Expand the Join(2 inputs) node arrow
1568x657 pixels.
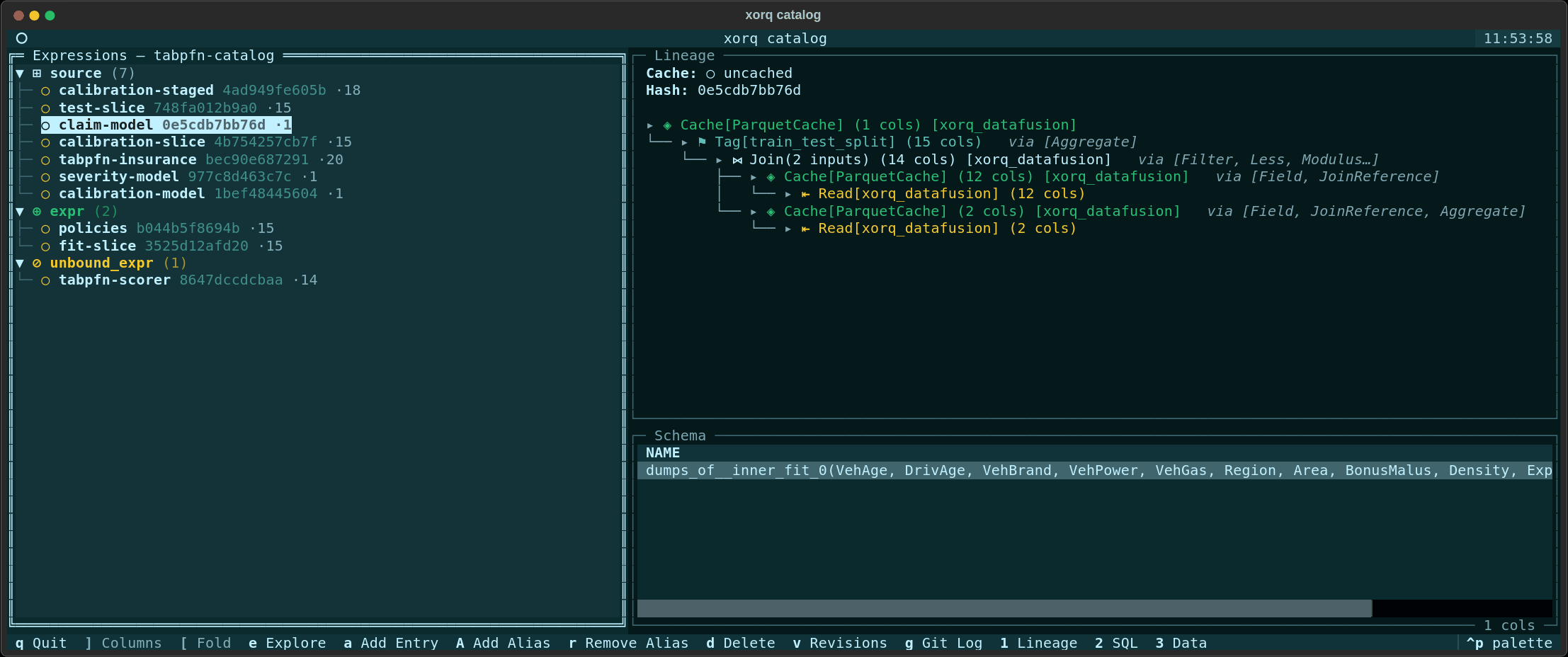click(720, 160)
